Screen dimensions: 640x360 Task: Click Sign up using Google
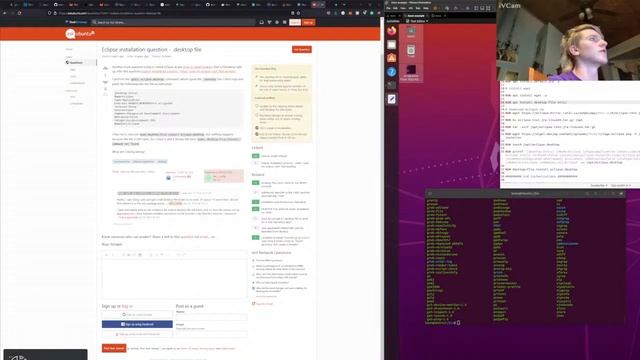tap(137, 314)
